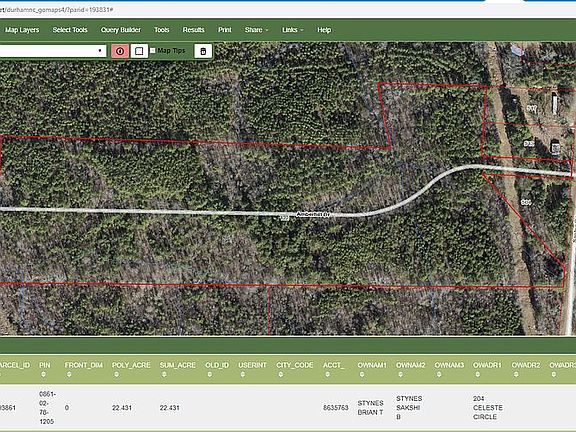Open the Query Builder menu
The height and width of the screenshot is (432, 576).
tap(120, 30)
